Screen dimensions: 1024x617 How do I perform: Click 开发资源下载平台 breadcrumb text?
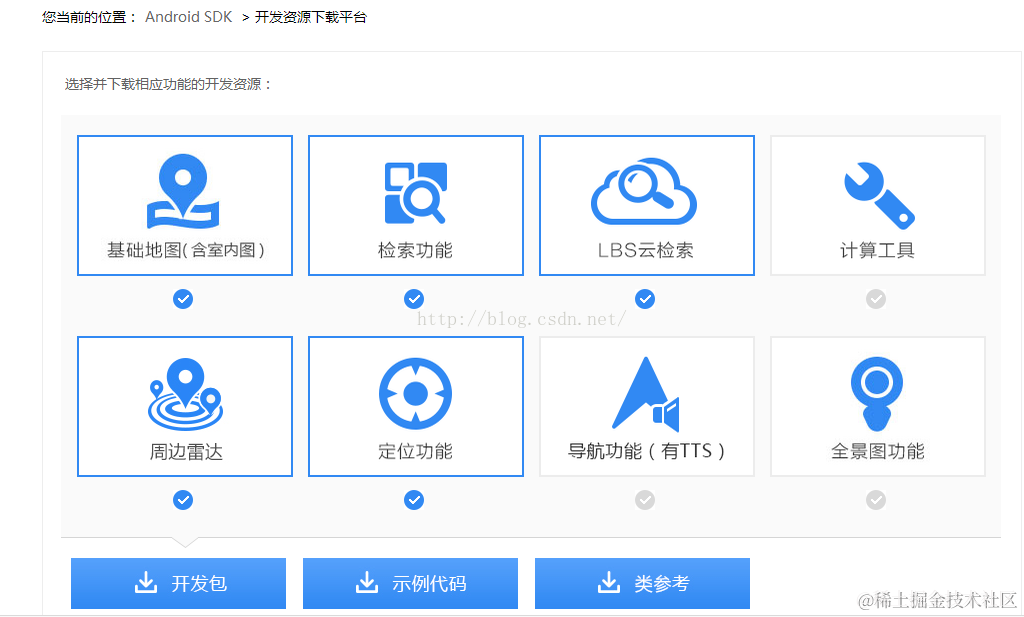point(311,17)
